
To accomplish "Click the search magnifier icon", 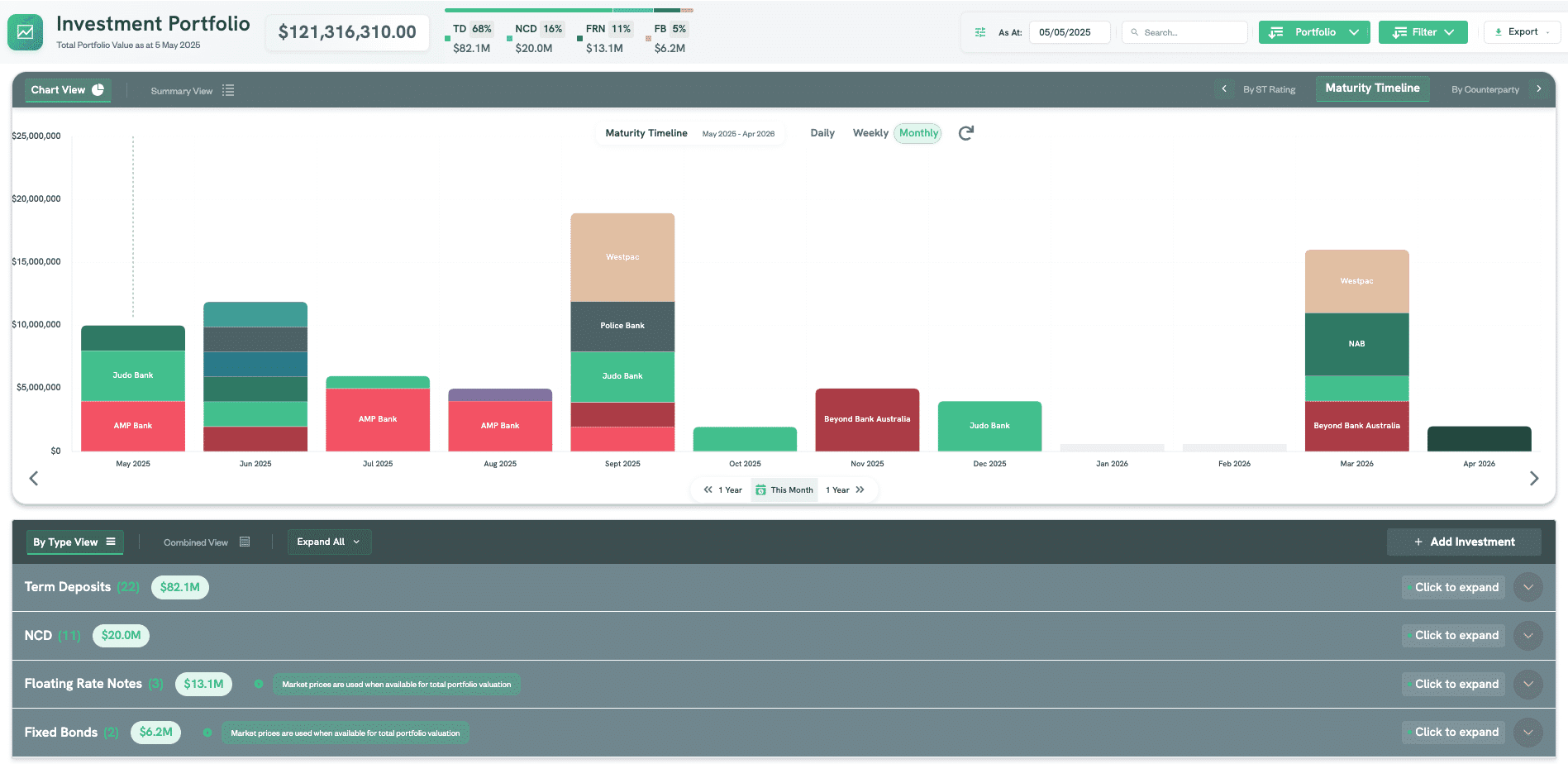I will [1135, 32].
